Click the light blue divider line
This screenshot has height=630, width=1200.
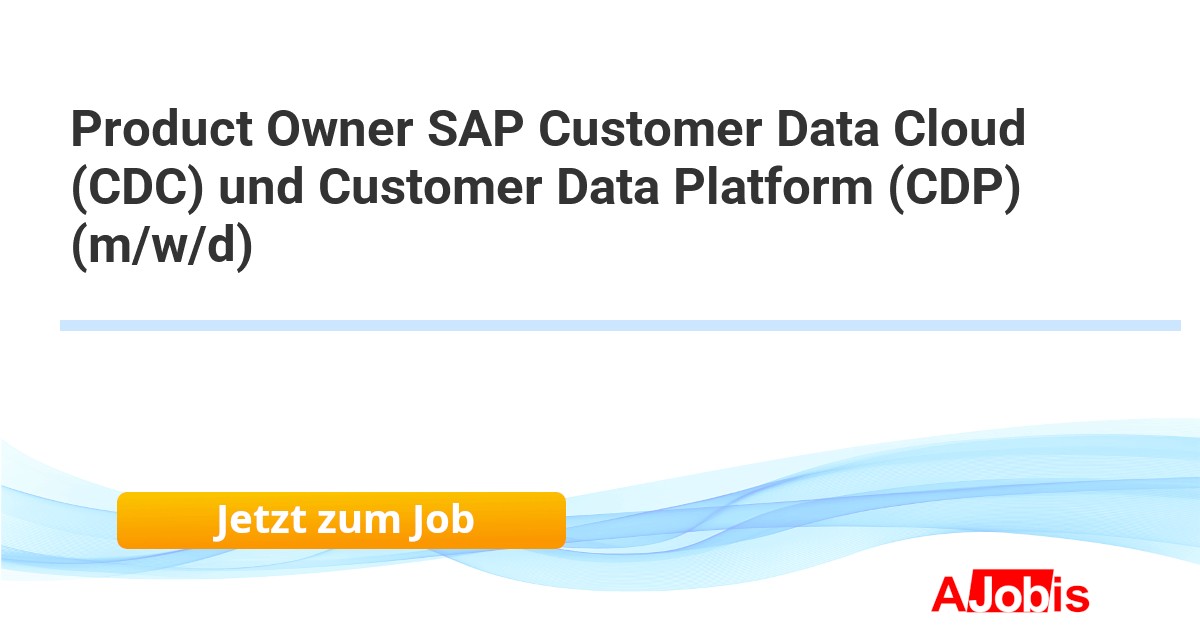(x=620, y=325)
